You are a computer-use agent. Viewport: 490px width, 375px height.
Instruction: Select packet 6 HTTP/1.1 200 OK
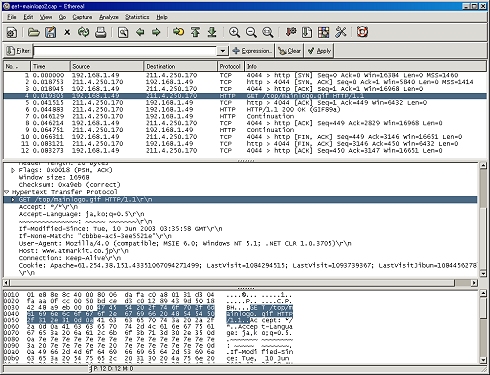point(245,110)
